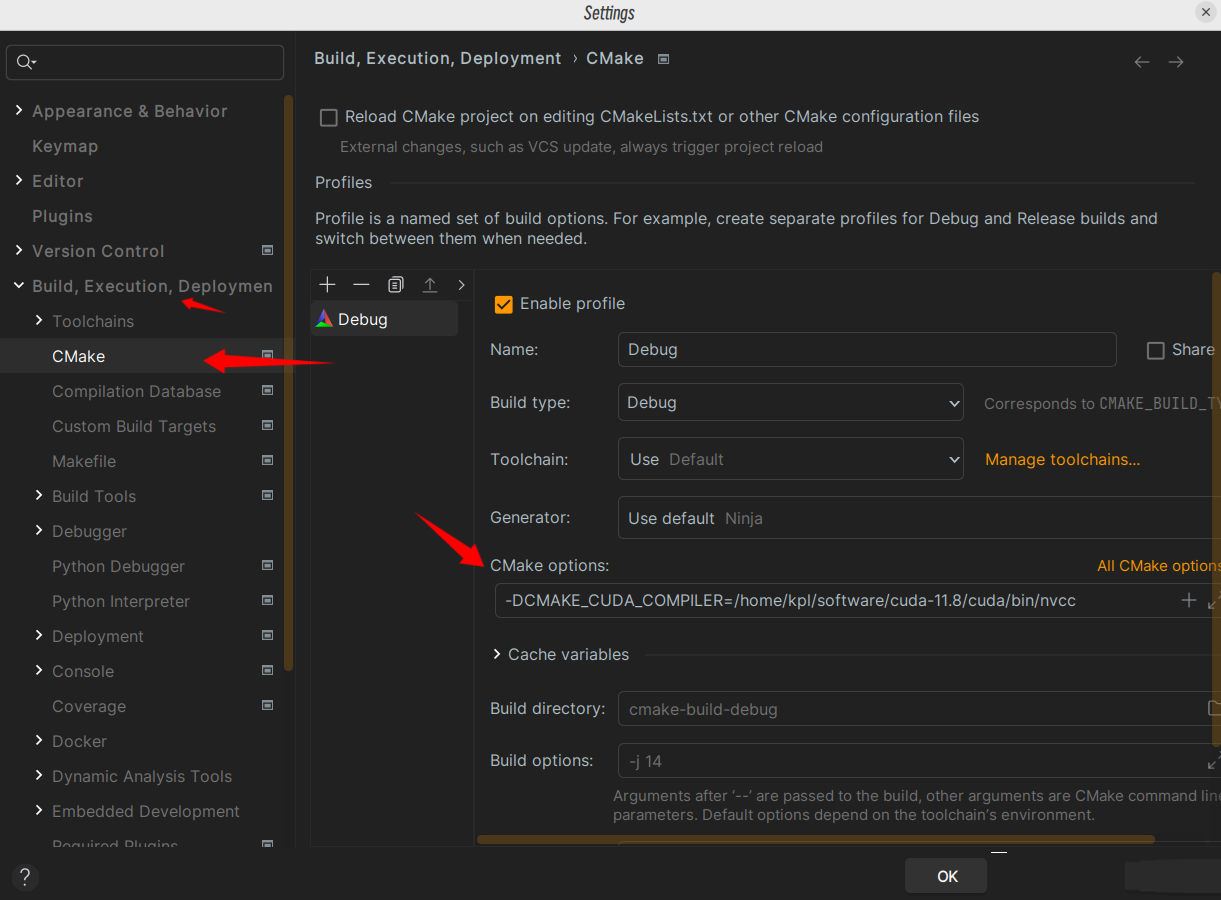The image size is (1221, 900).
Task: Click the profile panel vertical scrollbar
Action: point(1216,508)
